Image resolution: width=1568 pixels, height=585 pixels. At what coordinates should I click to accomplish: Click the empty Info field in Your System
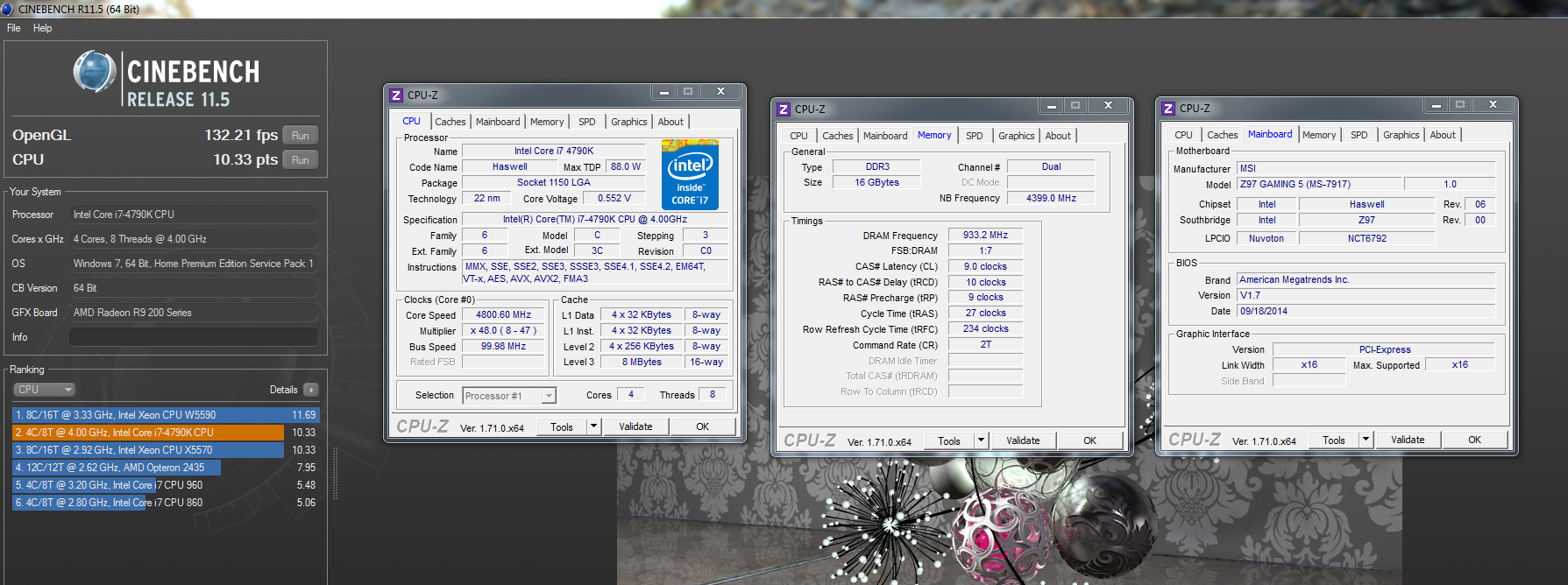[194, 337]
